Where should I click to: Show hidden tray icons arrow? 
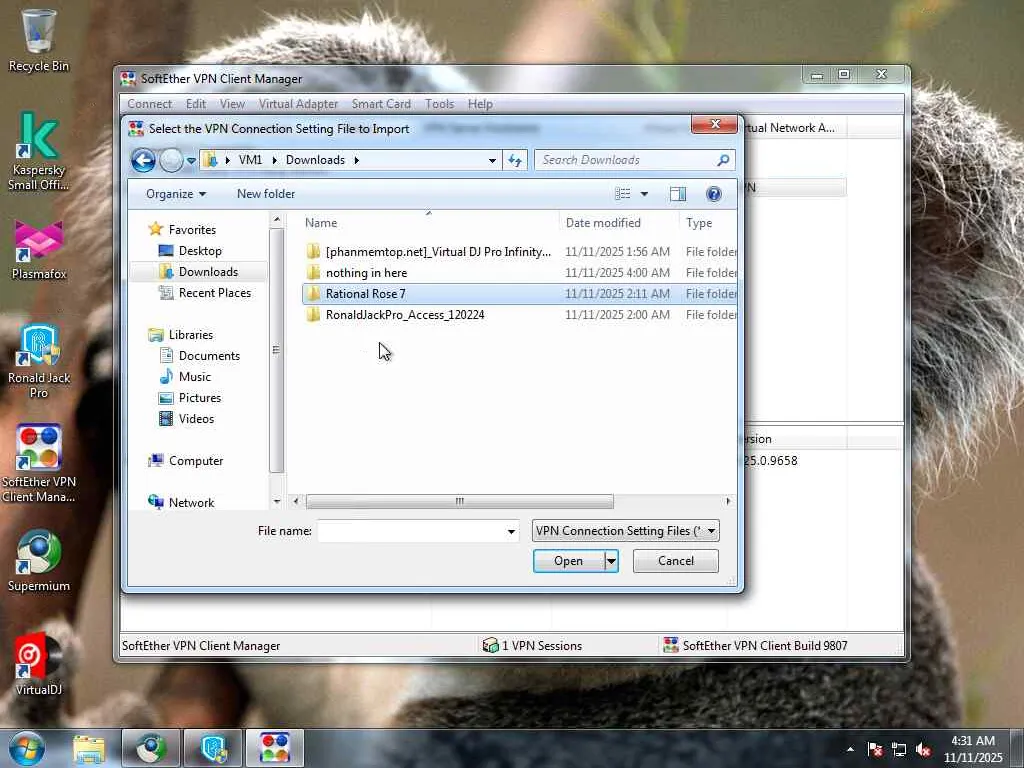(850, 749)
